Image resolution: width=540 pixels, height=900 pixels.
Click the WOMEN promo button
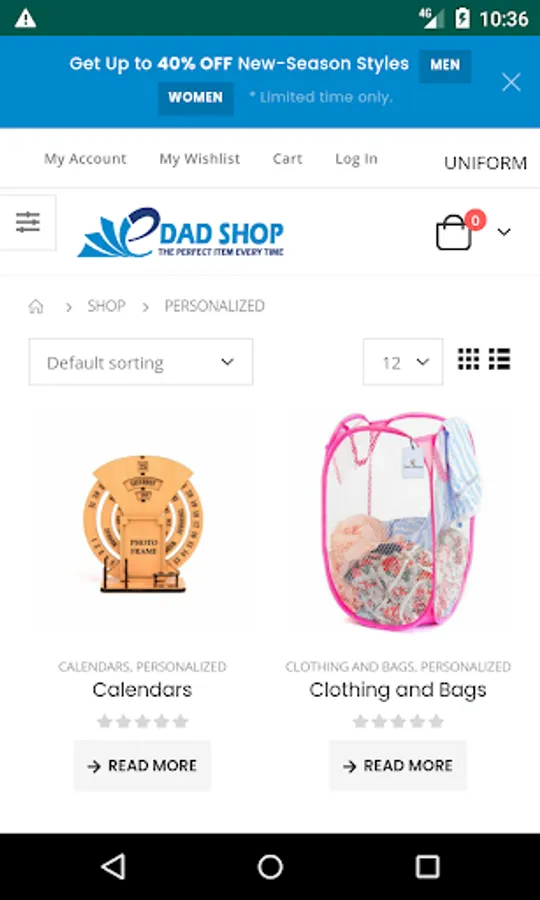[196, 98]
